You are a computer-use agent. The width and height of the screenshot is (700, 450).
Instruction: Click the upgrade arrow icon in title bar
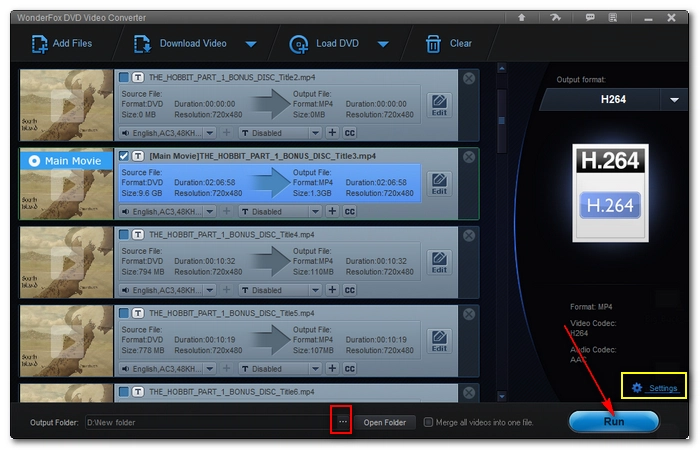pos(521,17)
